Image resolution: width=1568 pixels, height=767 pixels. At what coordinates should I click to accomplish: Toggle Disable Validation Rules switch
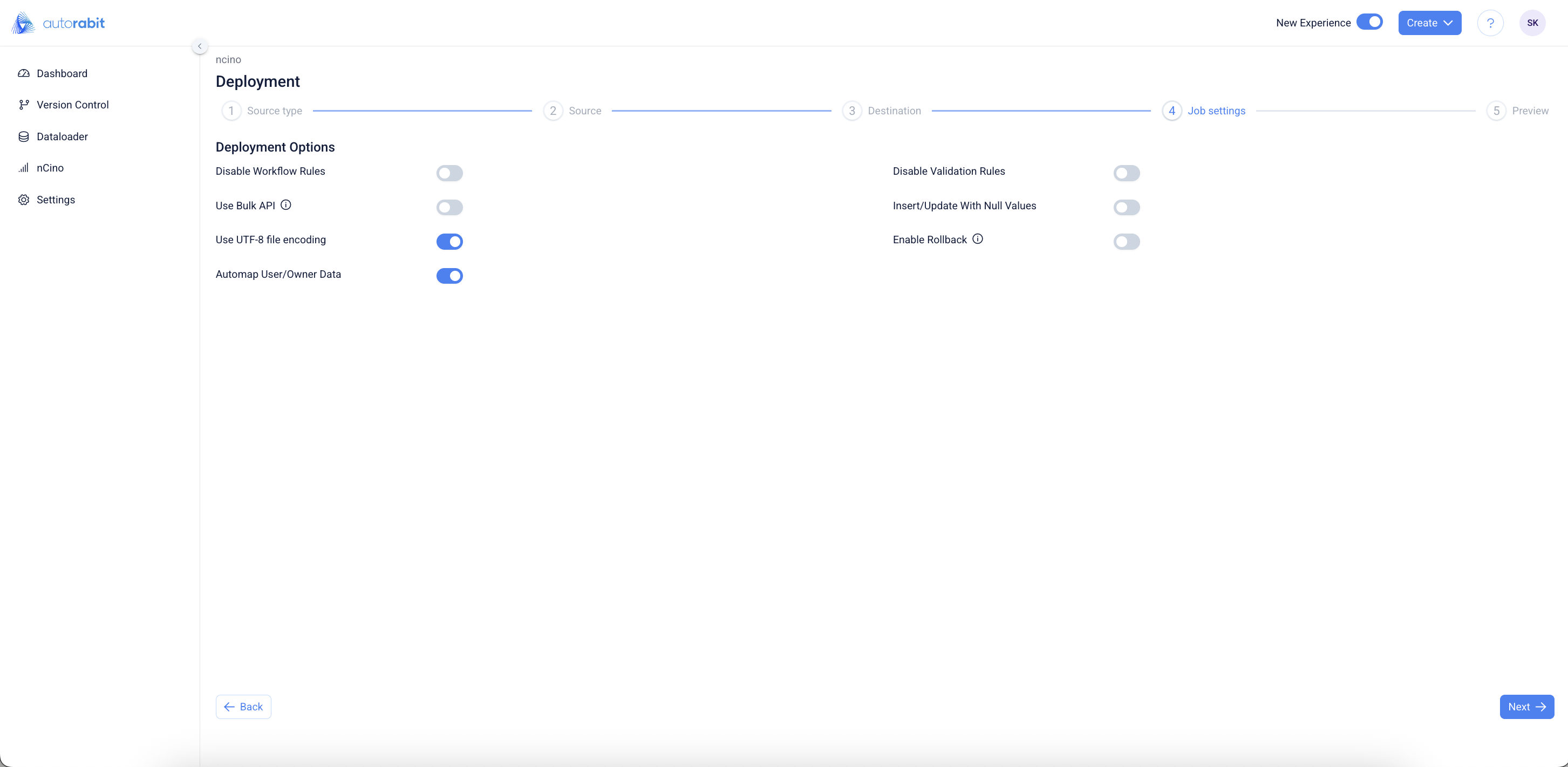(x=1126, y=173)
